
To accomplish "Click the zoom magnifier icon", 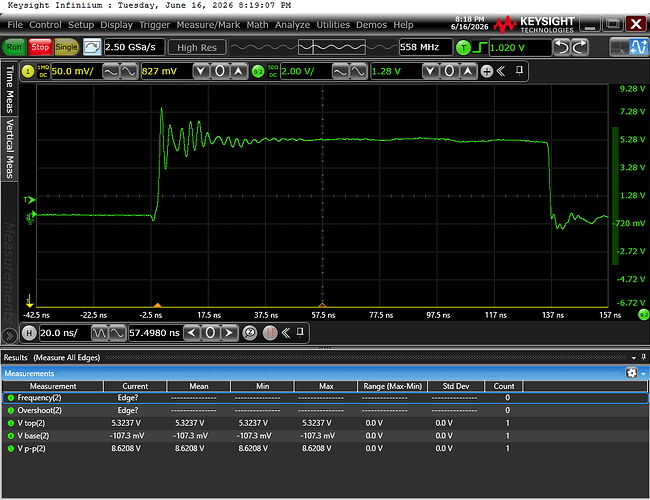I will tap(250, 333).
